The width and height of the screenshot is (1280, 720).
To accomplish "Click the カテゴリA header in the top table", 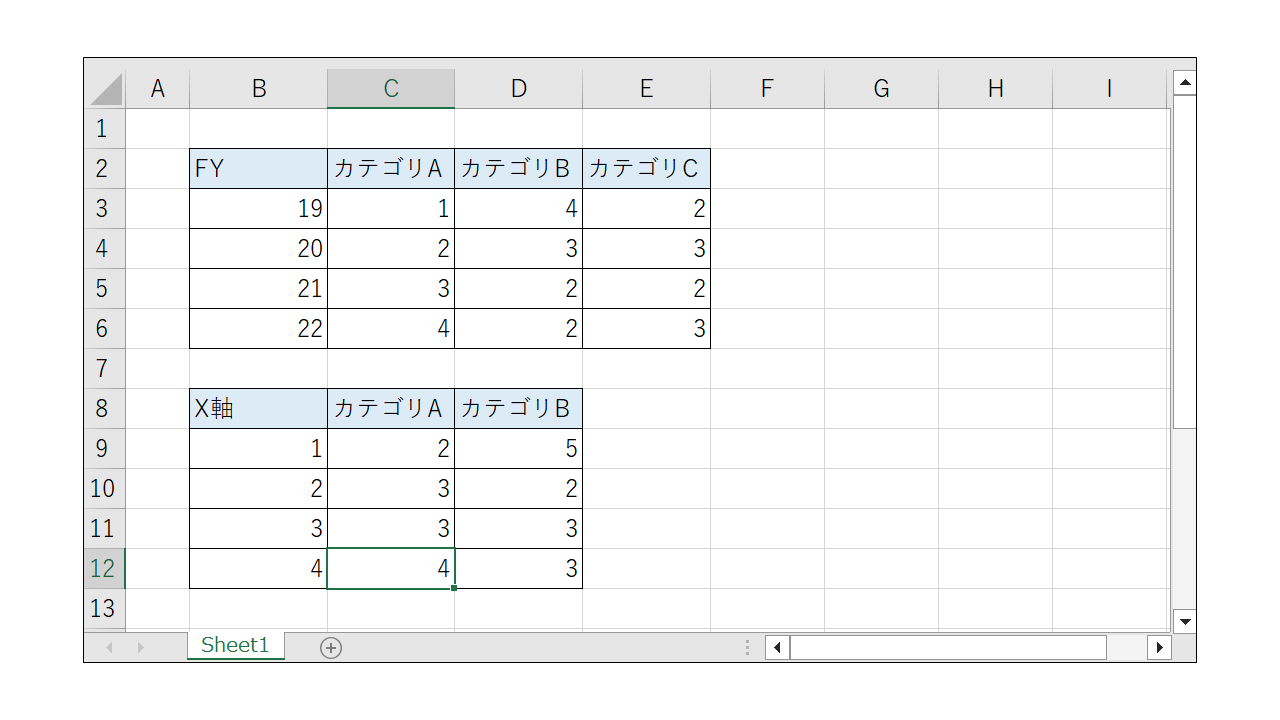I will [x=390, y=168].
